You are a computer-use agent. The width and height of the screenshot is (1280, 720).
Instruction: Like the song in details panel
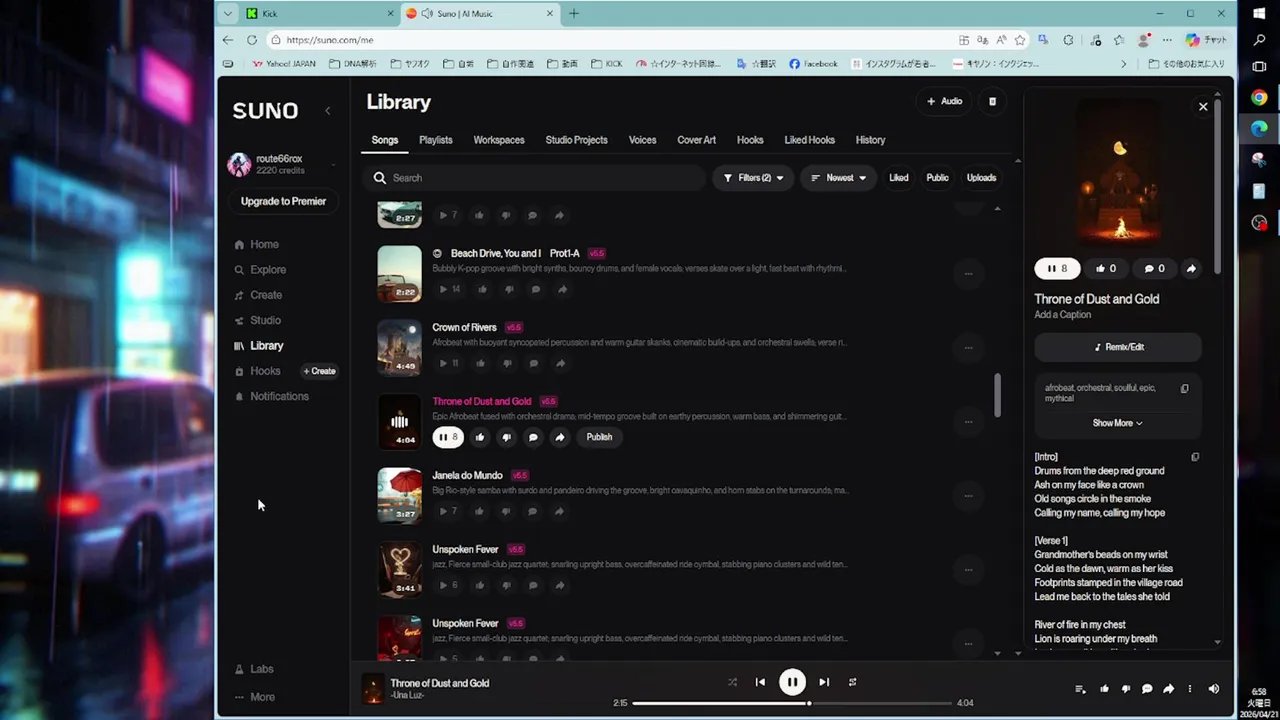click(1105, 268)
